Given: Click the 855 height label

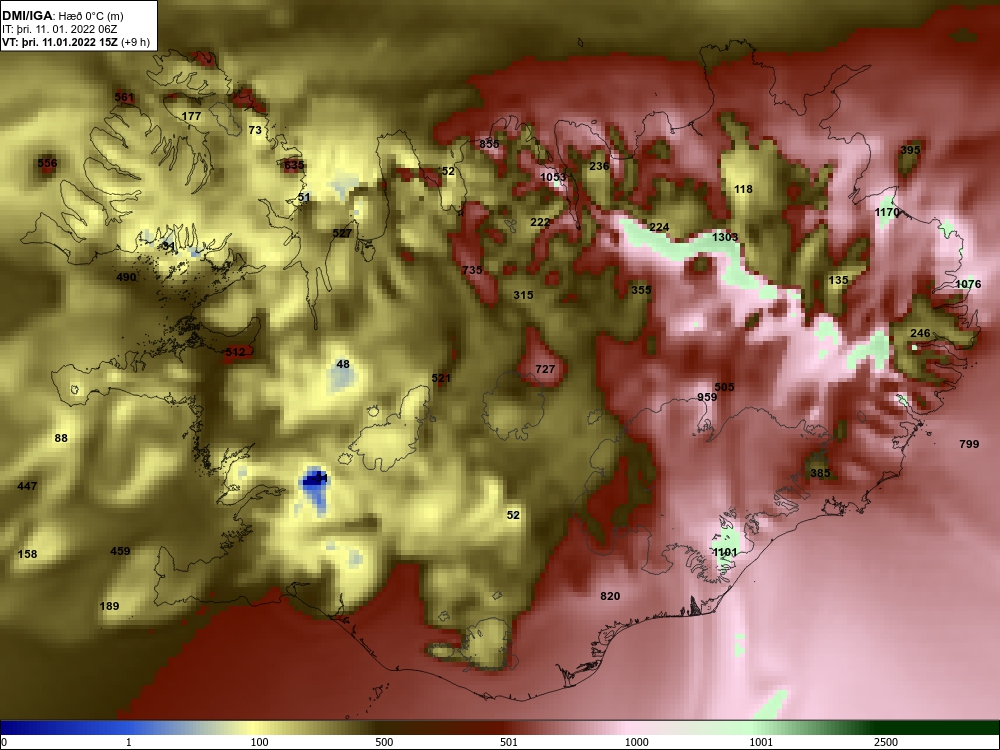Looking at the screenshot, I should click(489, 144).
